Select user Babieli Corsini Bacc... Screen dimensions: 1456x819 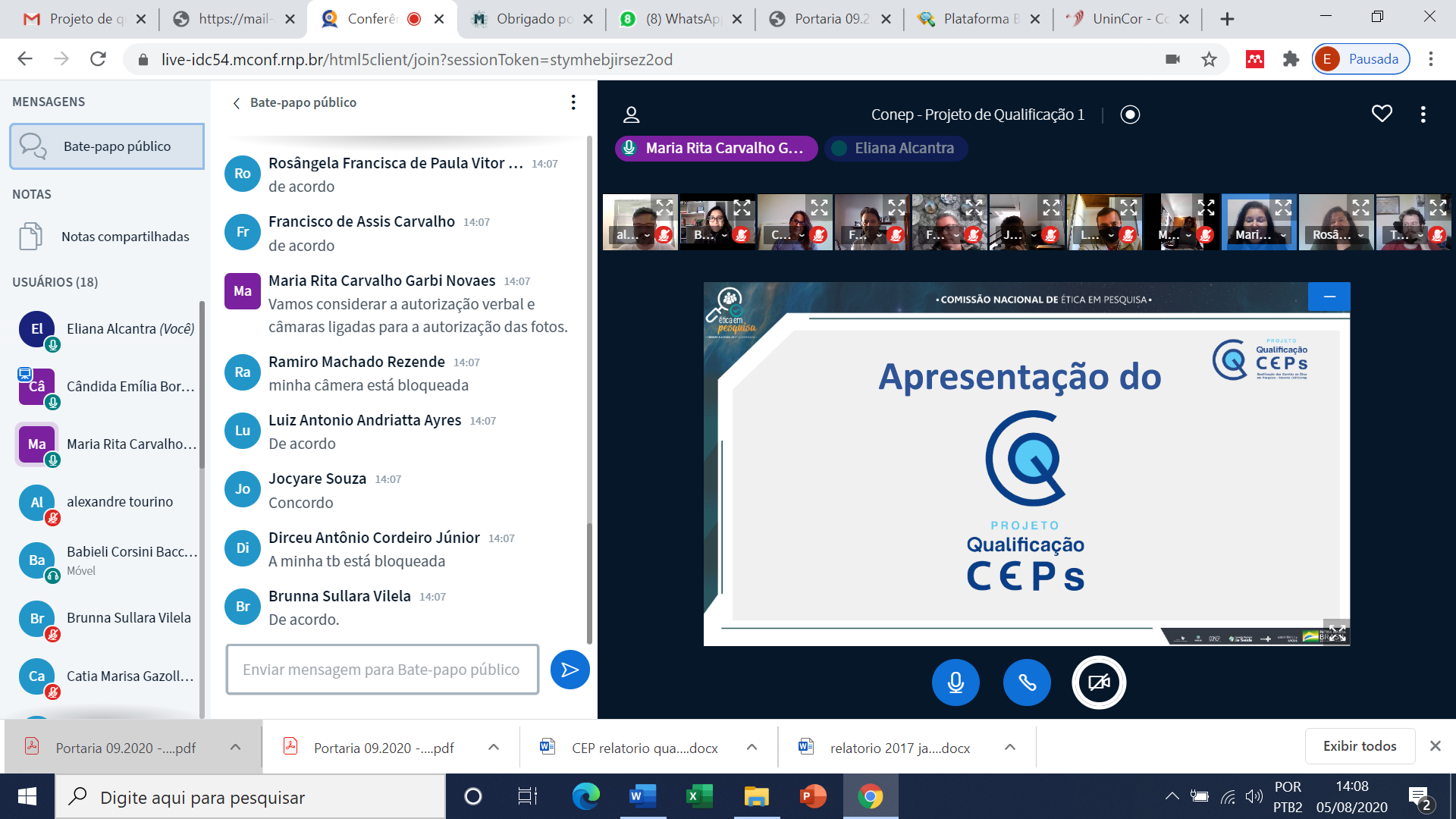point(106,560)
